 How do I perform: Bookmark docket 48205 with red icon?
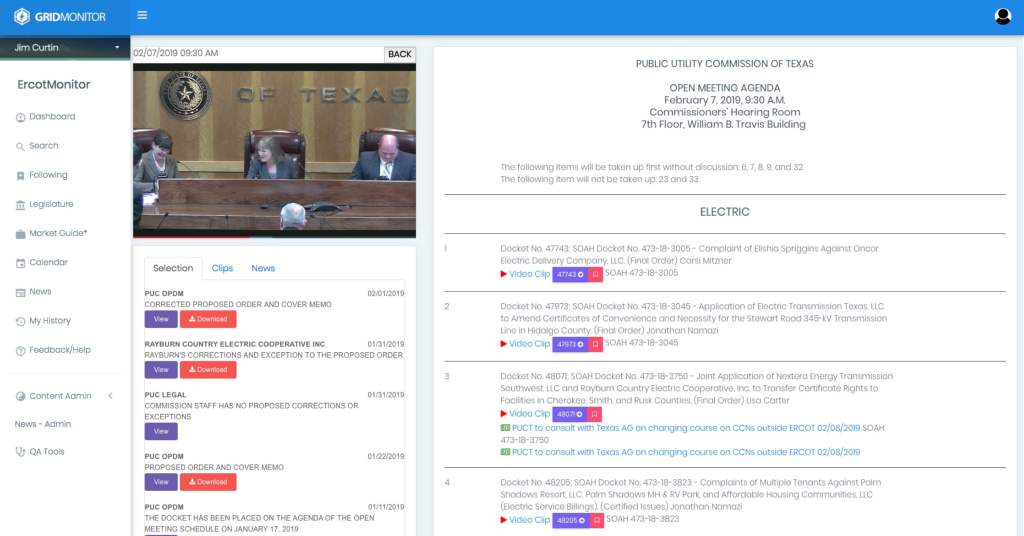tap(597, 521)
